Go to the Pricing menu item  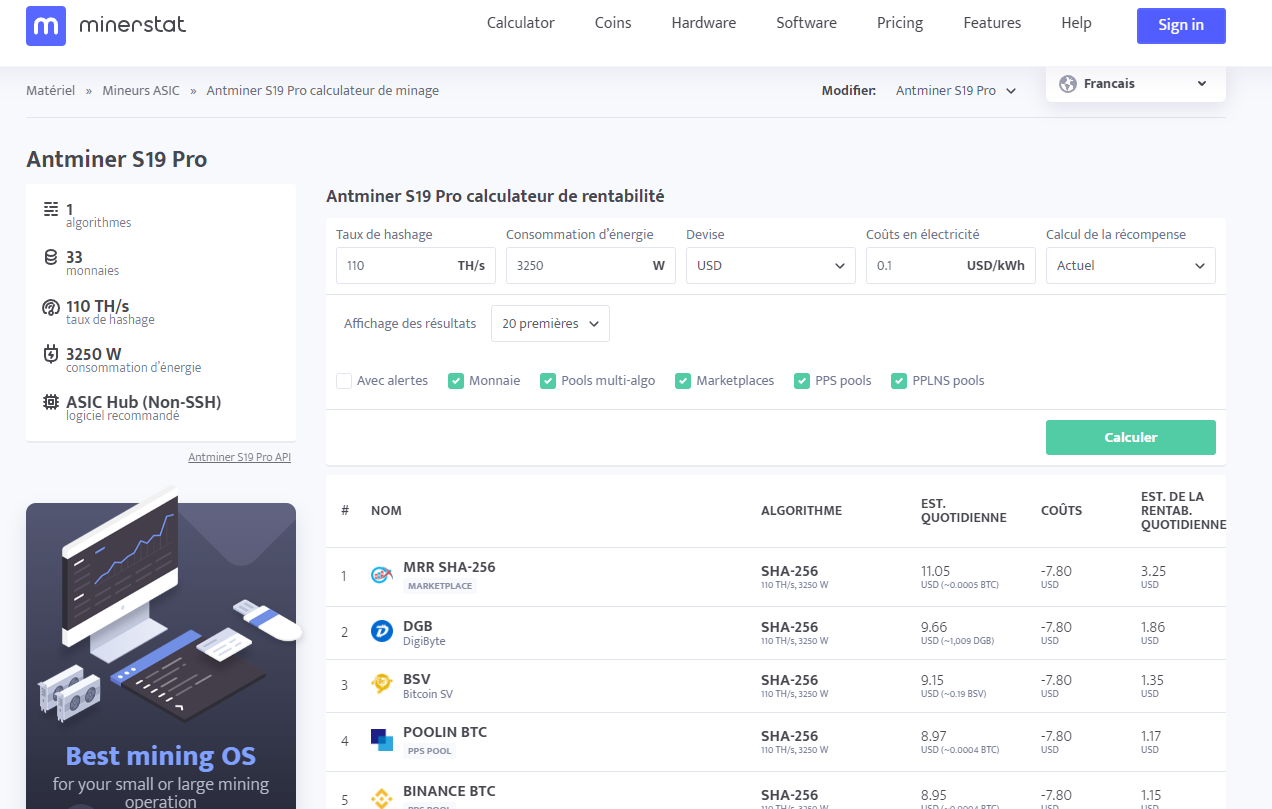[x=899, y=23]
